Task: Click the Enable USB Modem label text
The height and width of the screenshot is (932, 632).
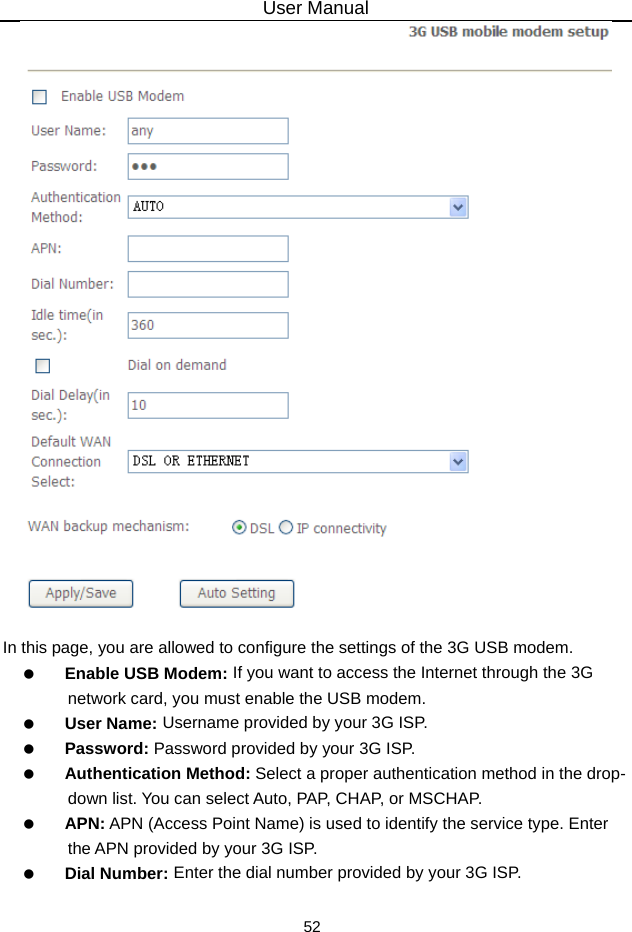Action: 122,97
